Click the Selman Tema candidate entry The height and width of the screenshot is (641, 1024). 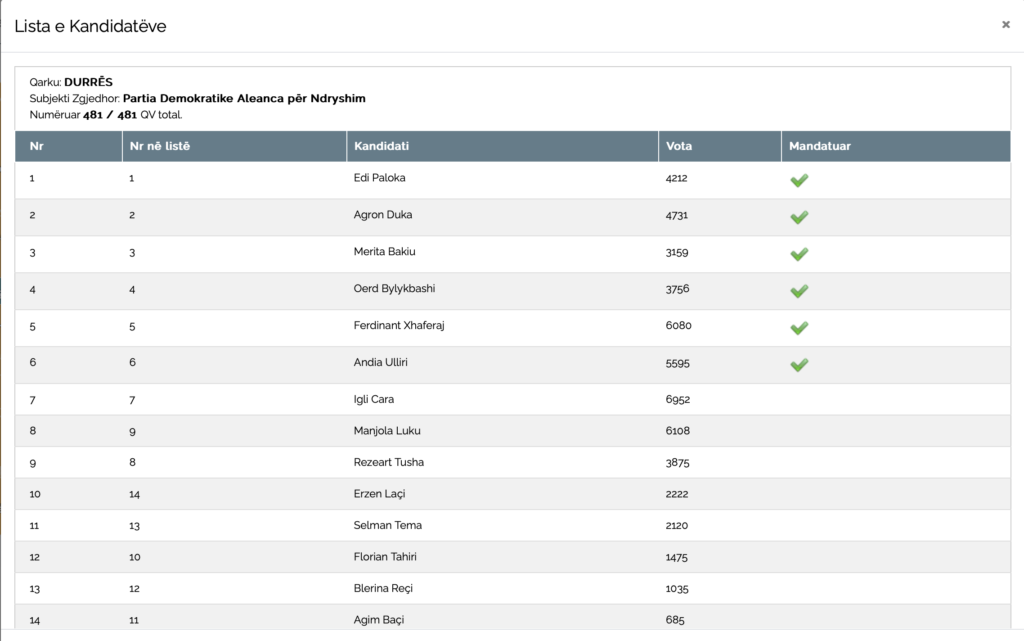point(387,525)
